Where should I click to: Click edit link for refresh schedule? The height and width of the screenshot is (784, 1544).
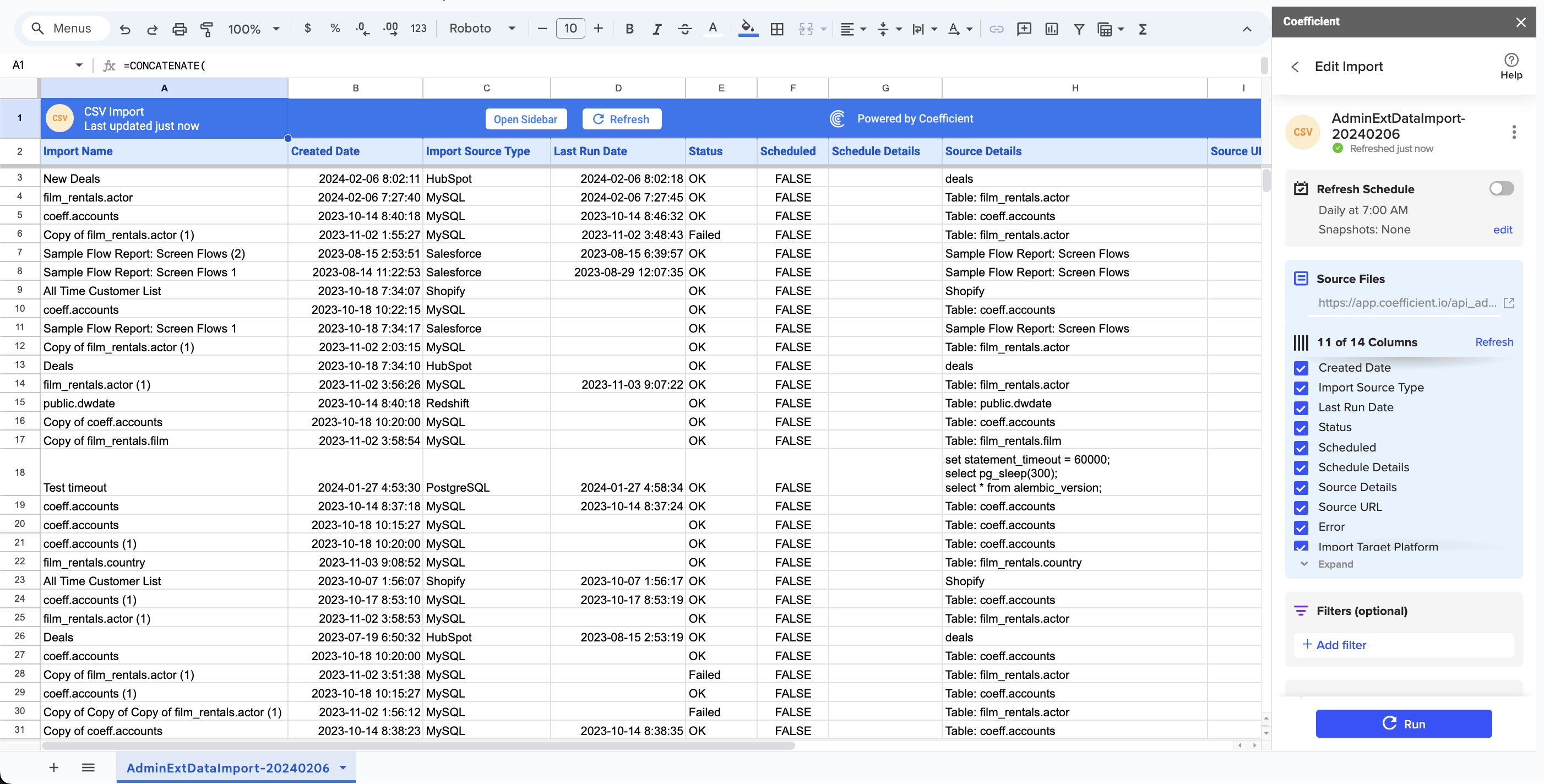point(1502,230)
